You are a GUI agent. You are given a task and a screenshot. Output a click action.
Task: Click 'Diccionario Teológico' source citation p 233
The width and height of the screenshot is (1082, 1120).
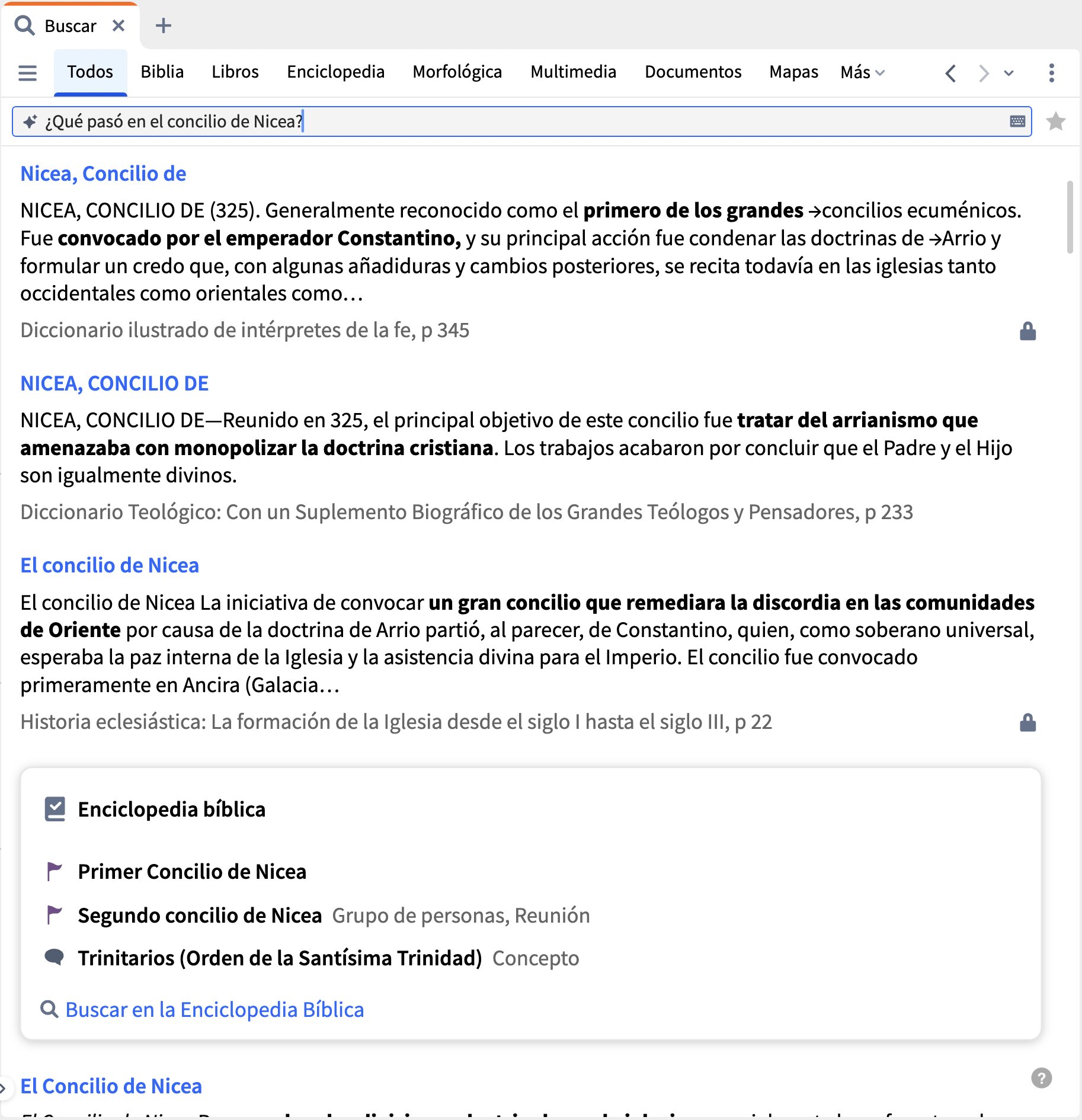point(466,512)
